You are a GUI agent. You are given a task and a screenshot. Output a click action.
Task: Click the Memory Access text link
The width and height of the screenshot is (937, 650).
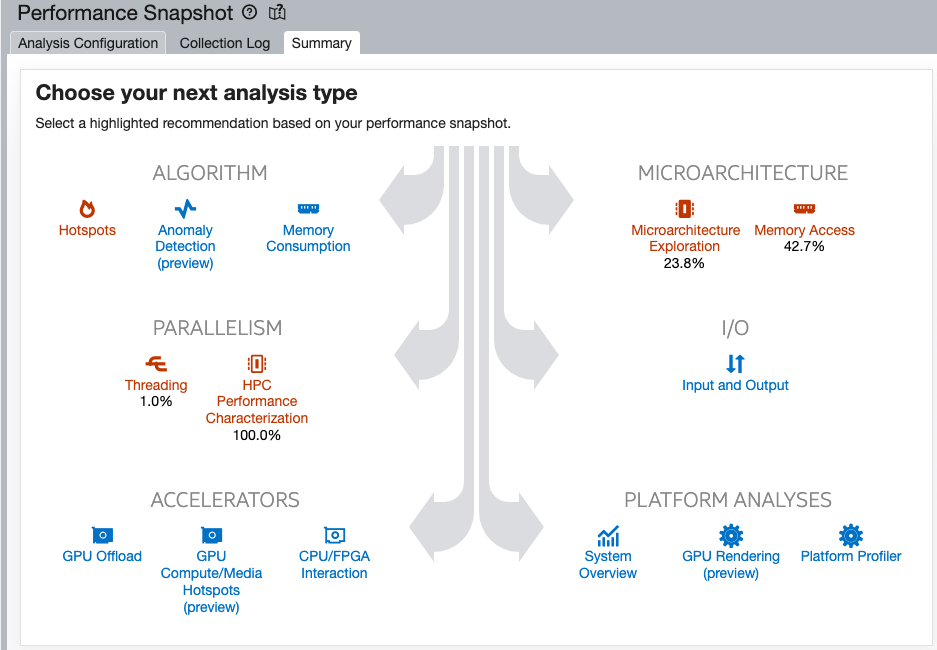pos(804,230)
